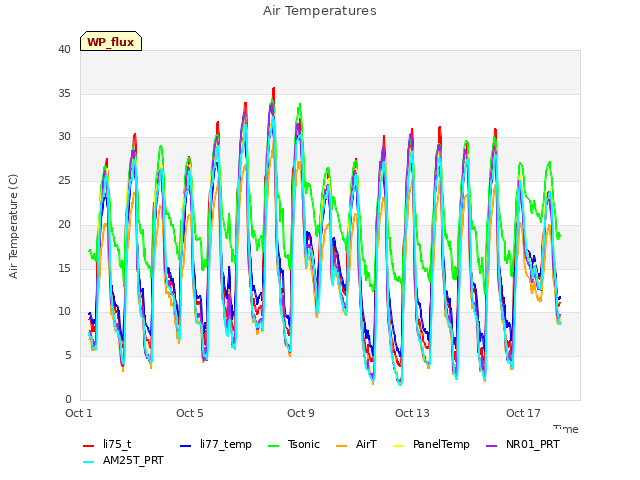Screen dimensions: 640x480
Task: Click the red li75_t color marker
Action: (x=89, y=446)
